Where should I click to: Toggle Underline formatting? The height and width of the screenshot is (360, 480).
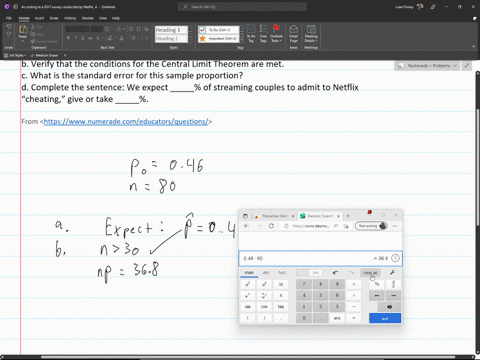click(x=83, y=38)
